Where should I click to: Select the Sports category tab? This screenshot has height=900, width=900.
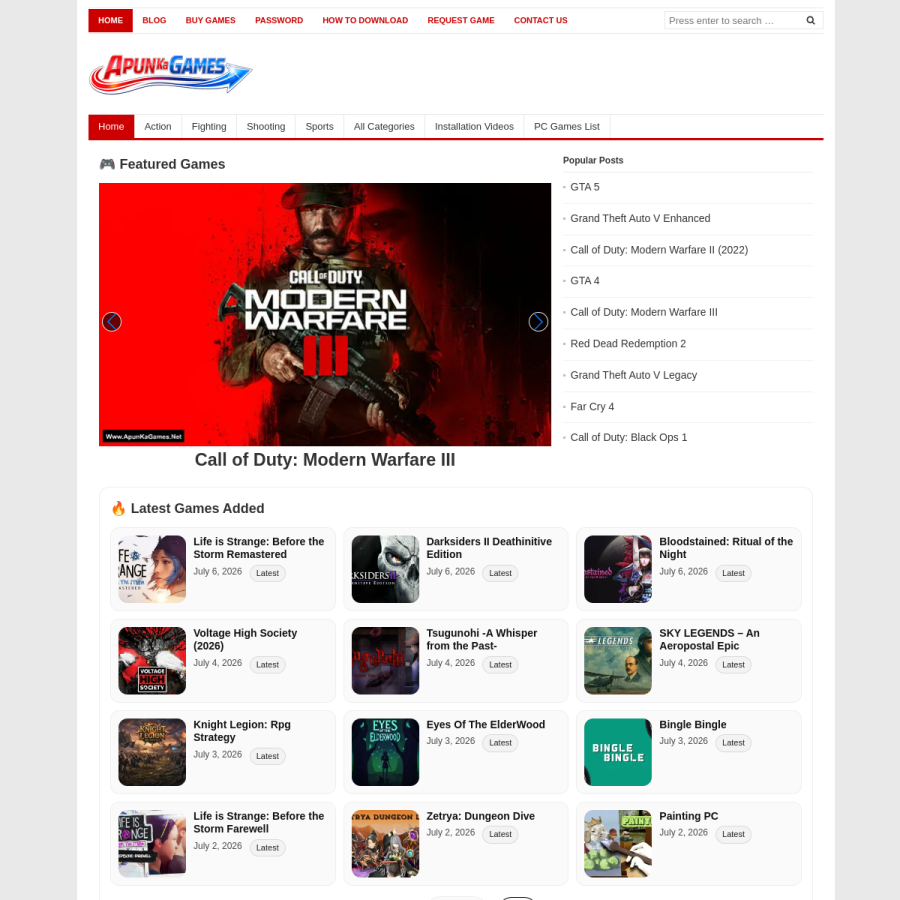[319, 126]
